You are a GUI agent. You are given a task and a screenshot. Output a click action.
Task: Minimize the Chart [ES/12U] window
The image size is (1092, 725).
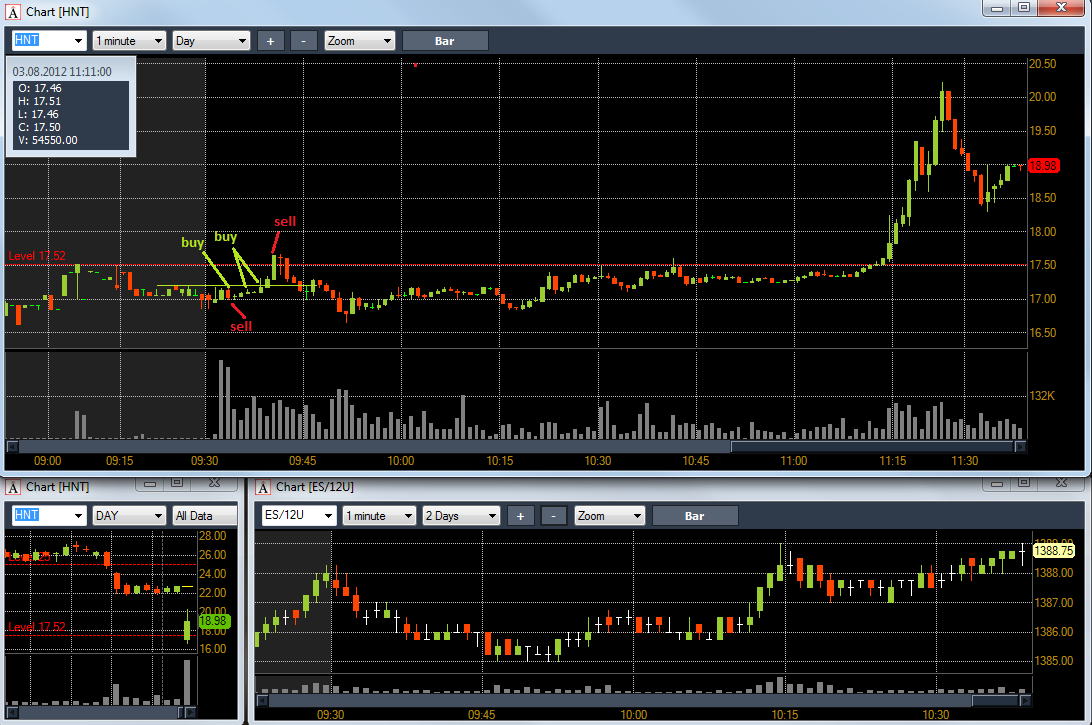click(x=997, y=483)
